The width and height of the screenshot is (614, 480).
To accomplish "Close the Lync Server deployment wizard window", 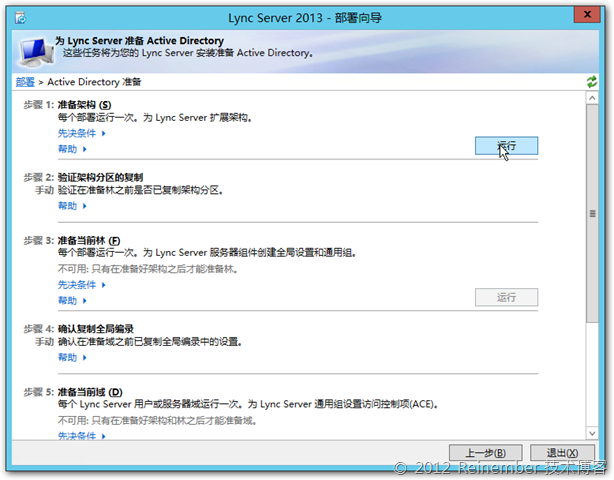I will pos(587,15).
